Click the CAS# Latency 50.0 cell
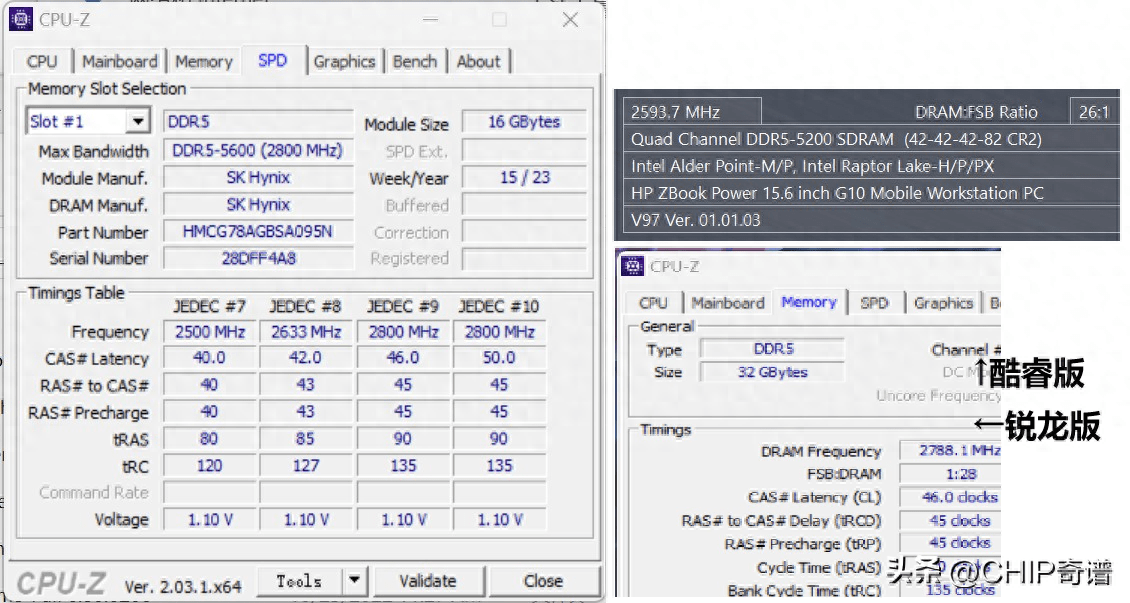The width and height of the screenshot is (1130, 603). [x=499, y=358]
